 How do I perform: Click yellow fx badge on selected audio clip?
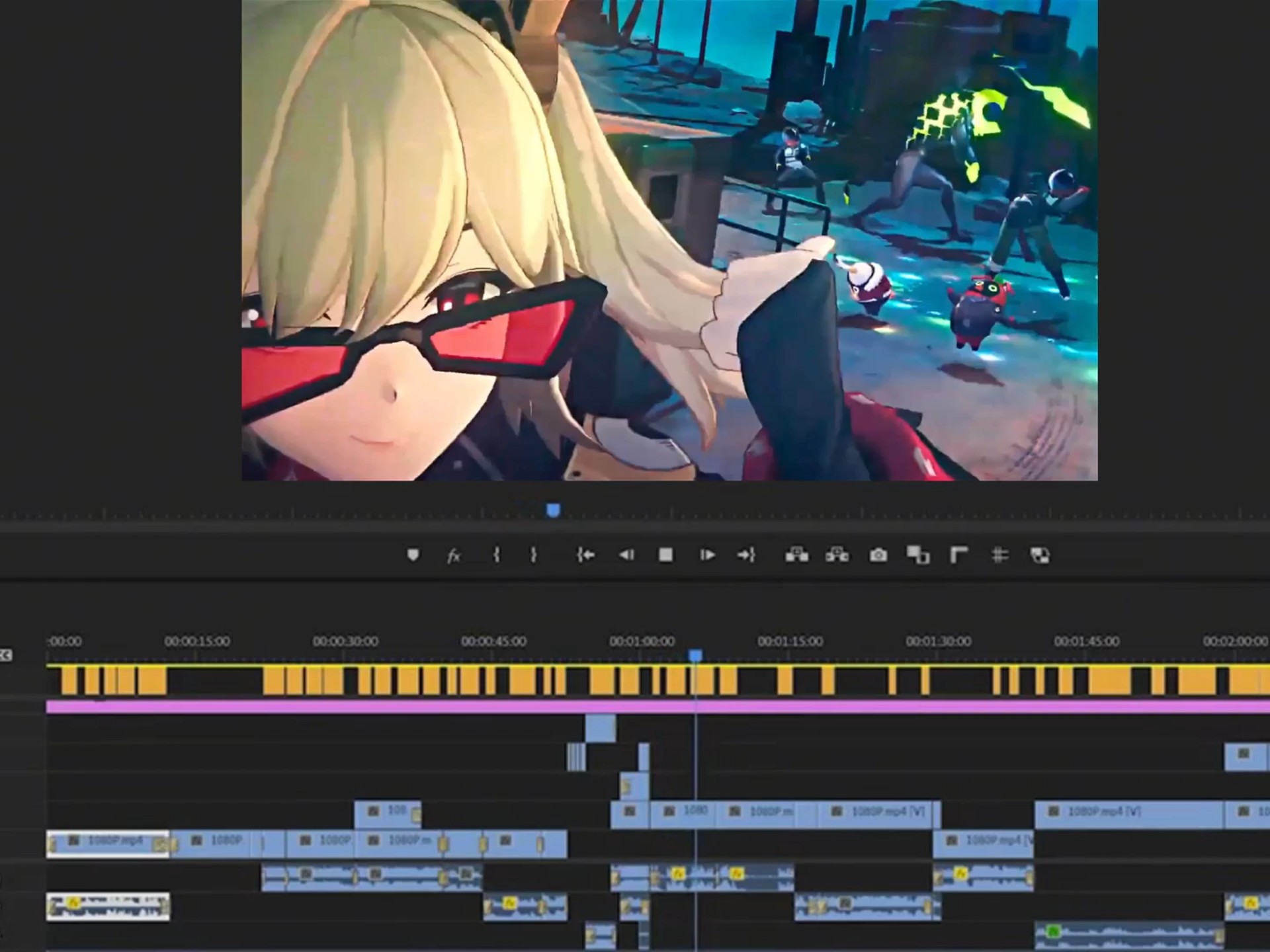[73, 902]
